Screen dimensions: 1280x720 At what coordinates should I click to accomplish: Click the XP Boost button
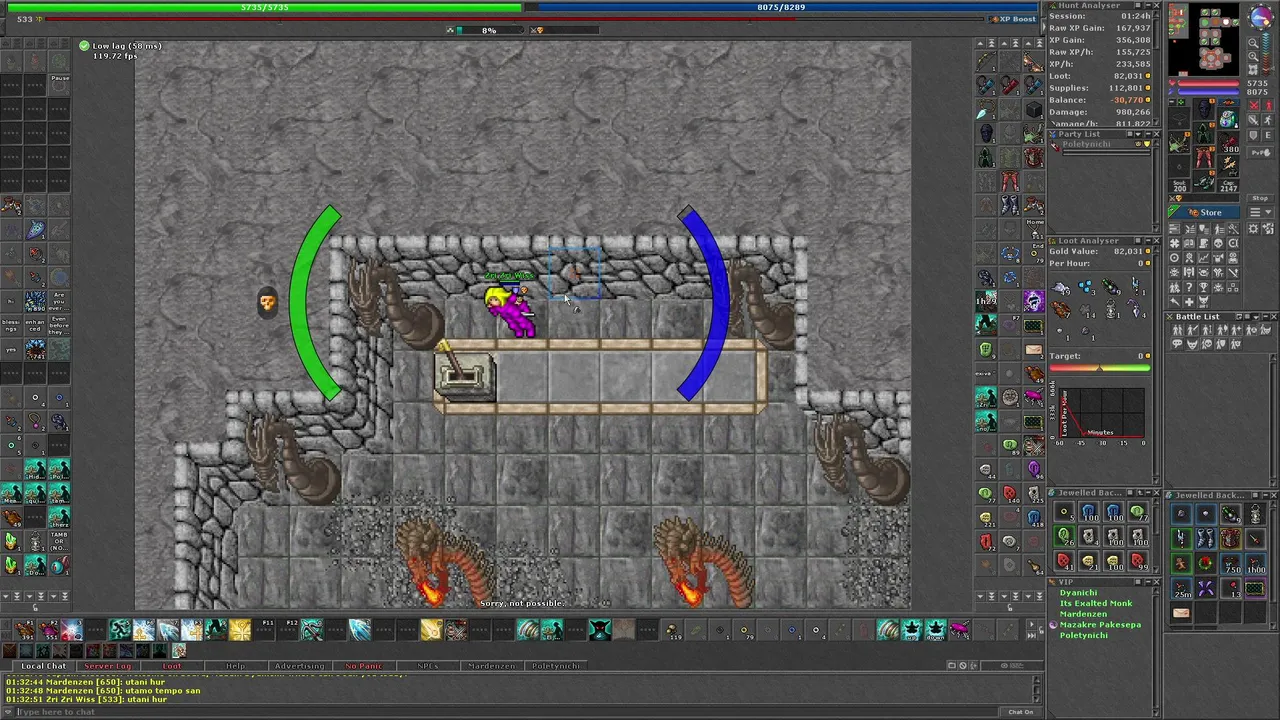click(x=1015, y=19)
